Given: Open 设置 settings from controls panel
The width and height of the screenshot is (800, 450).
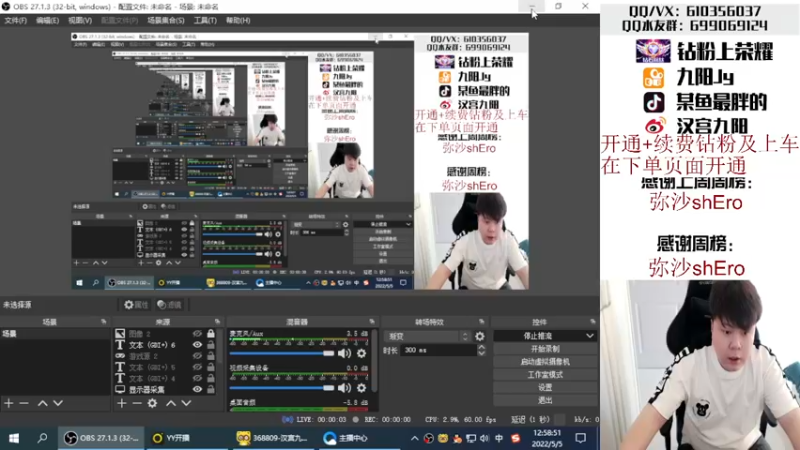Looking at the screenshot, I should pos(545,387).
